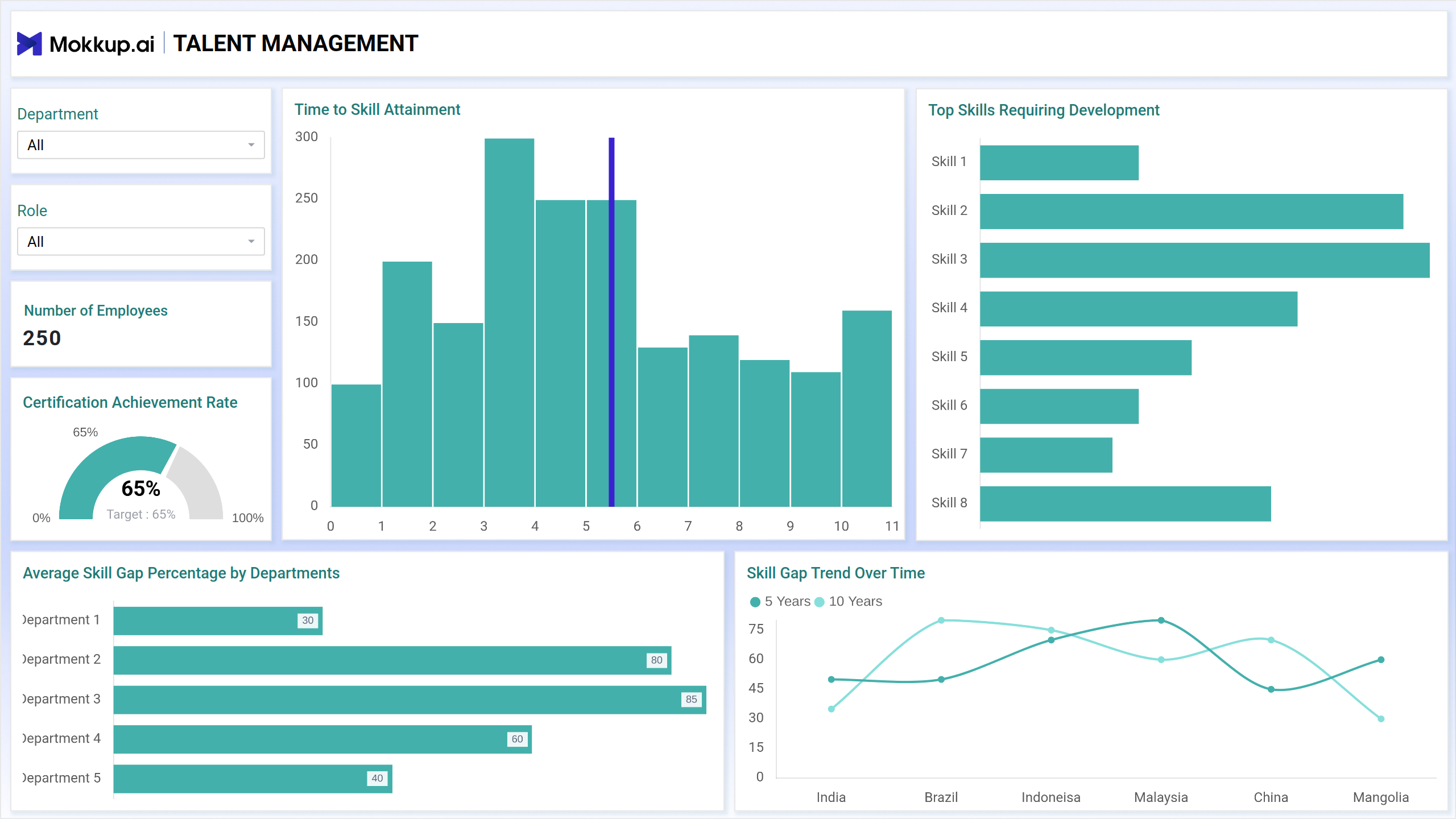1456x819 pixels.
Task: Toggle the 5 Years legend marker
Action: [x=755, y=602]
